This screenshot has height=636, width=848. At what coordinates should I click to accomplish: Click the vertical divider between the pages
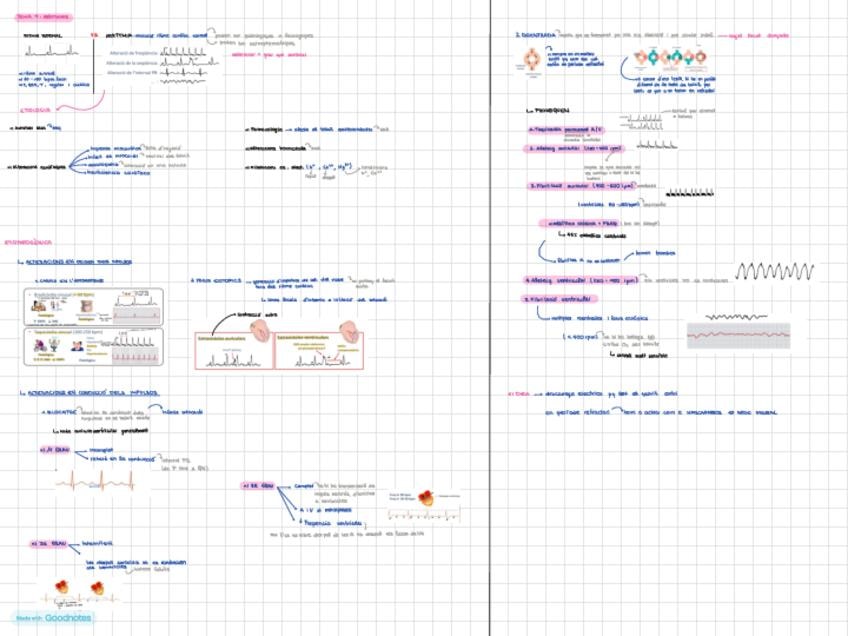[x=490, y=318]
